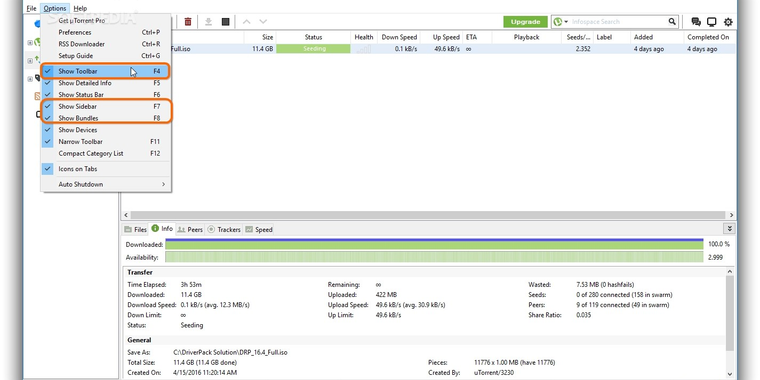The height and width of the screenshot is (380, 760).
Task: Click the Move Down Queue arrow
Action: 263,21
